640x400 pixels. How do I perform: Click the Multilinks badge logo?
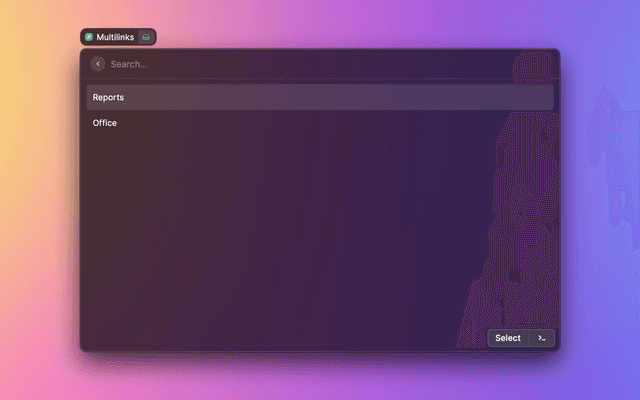[x=89, y=37]
